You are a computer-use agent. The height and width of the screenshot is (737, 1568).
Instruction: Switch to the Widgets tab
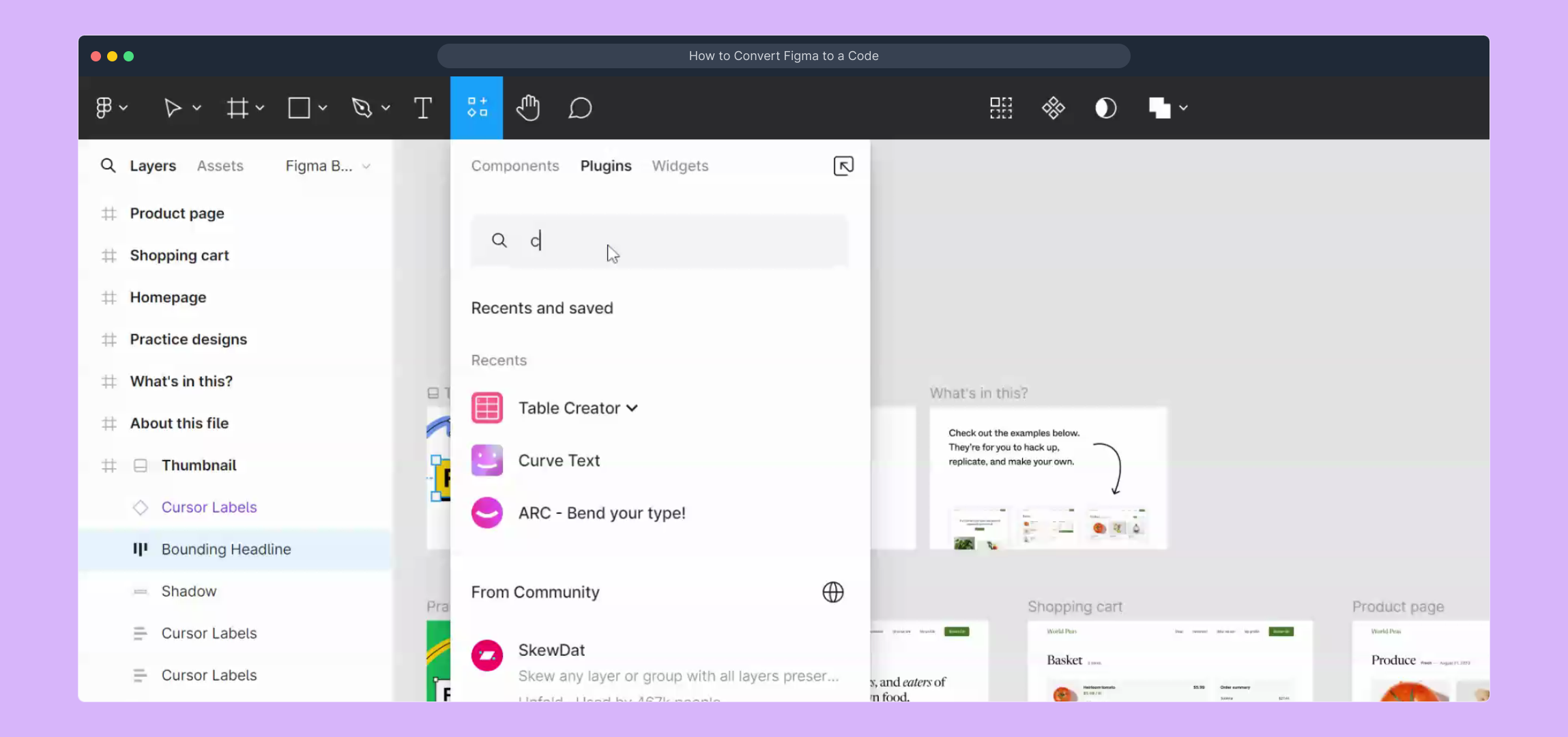(x=680, y=166)
